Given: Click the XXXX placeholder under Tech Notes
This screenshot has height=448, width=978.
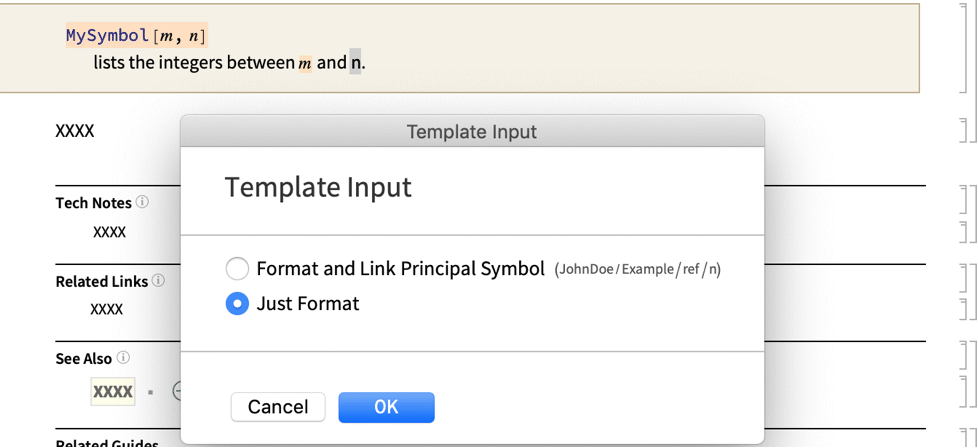Looking at the screenshot, I should click(x=109, y=232).
